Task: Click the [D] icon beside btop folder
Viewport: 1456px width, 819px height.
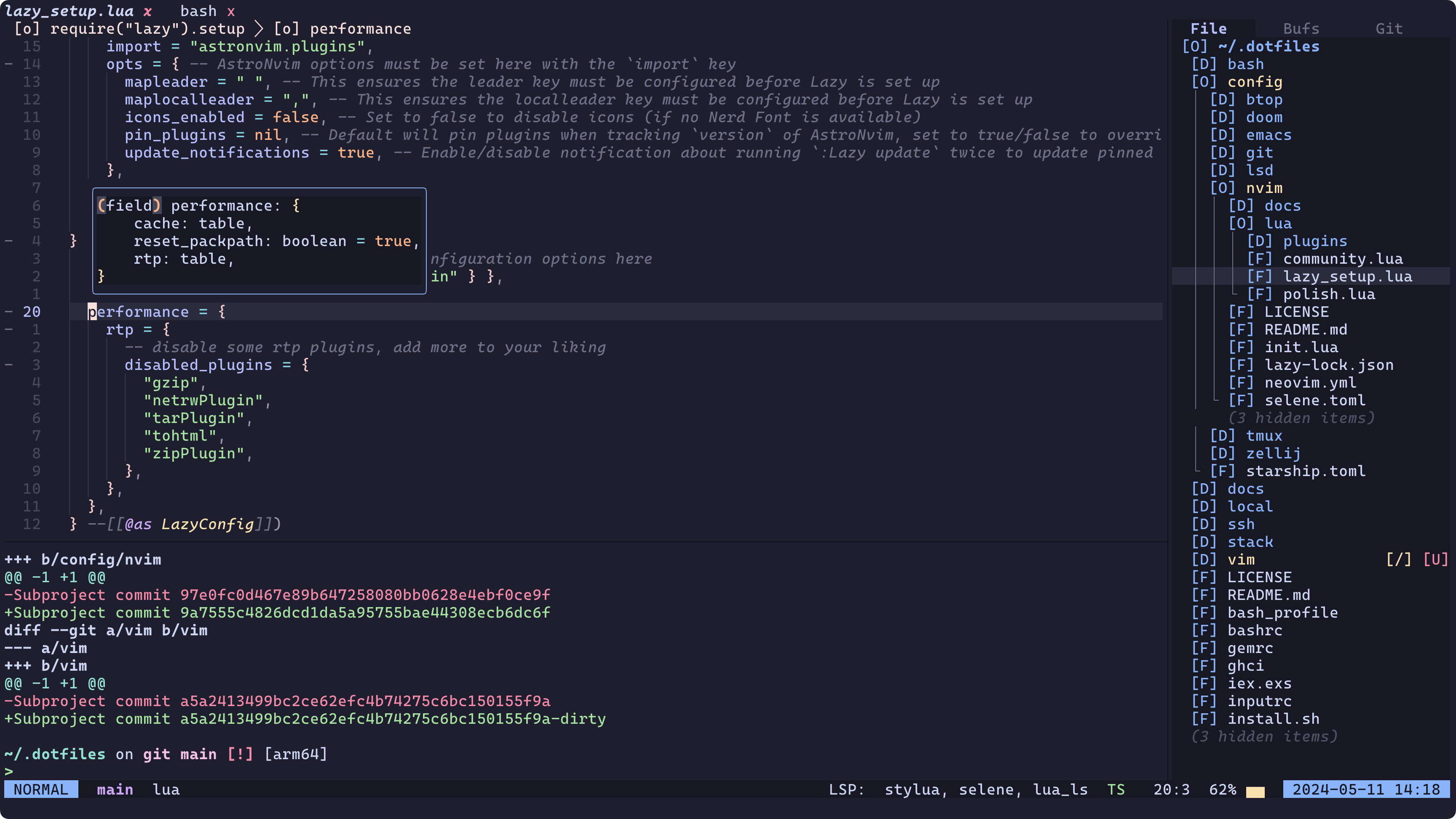Action: [x=1223, y=99]
